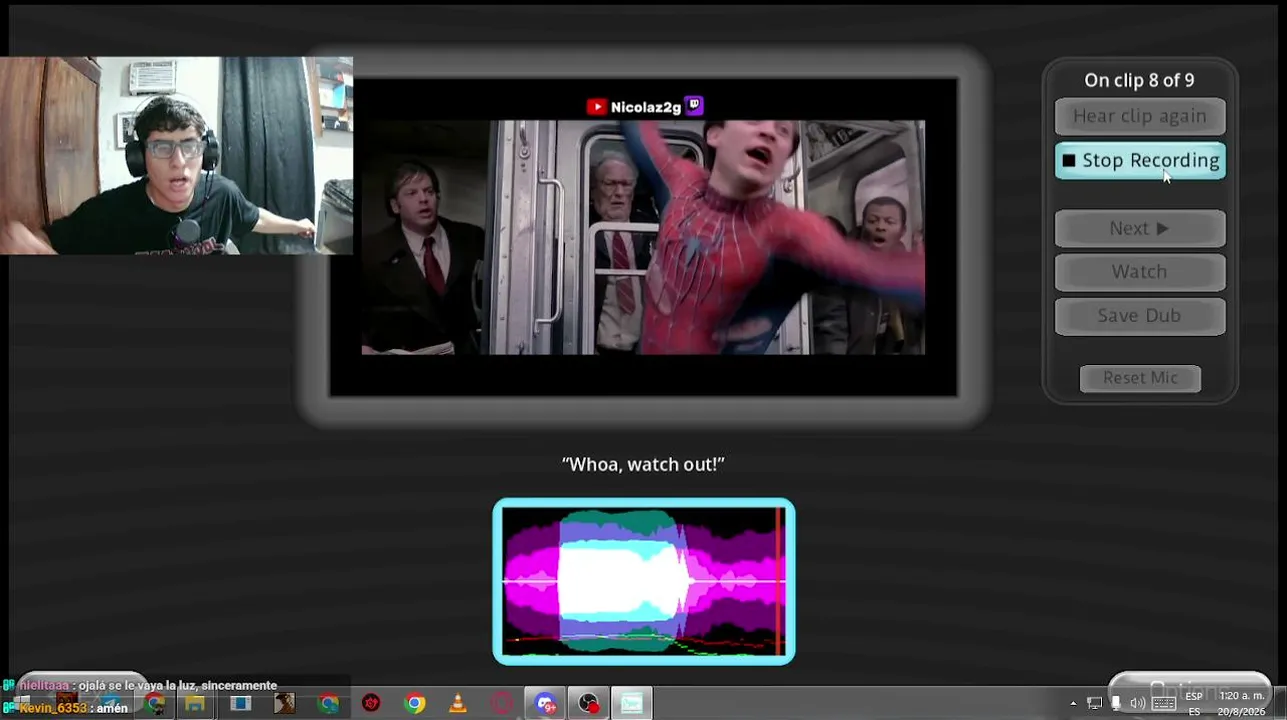Open OBS Studio from the taskbar
The width and height of the screenshot is (1287, 720).
[589, 703]
